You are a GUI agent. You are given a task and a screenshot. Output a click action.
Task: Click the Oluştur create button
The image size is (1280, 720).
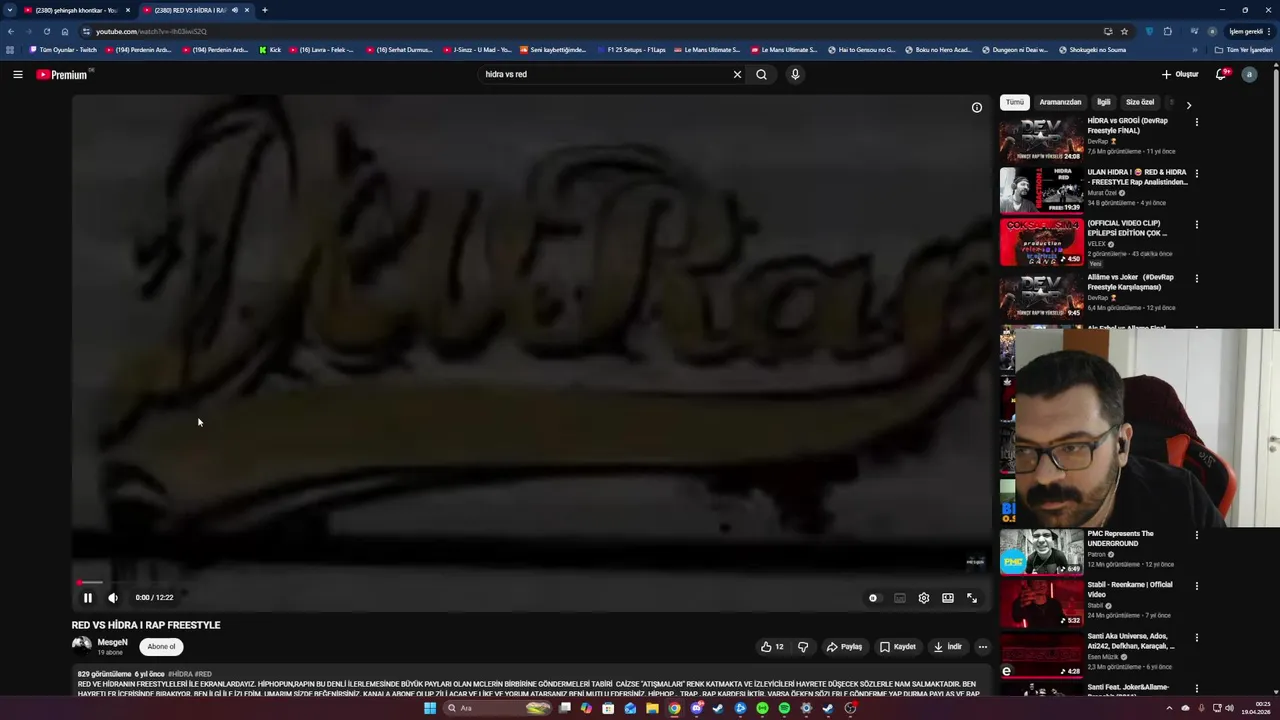click(1180, 74)
